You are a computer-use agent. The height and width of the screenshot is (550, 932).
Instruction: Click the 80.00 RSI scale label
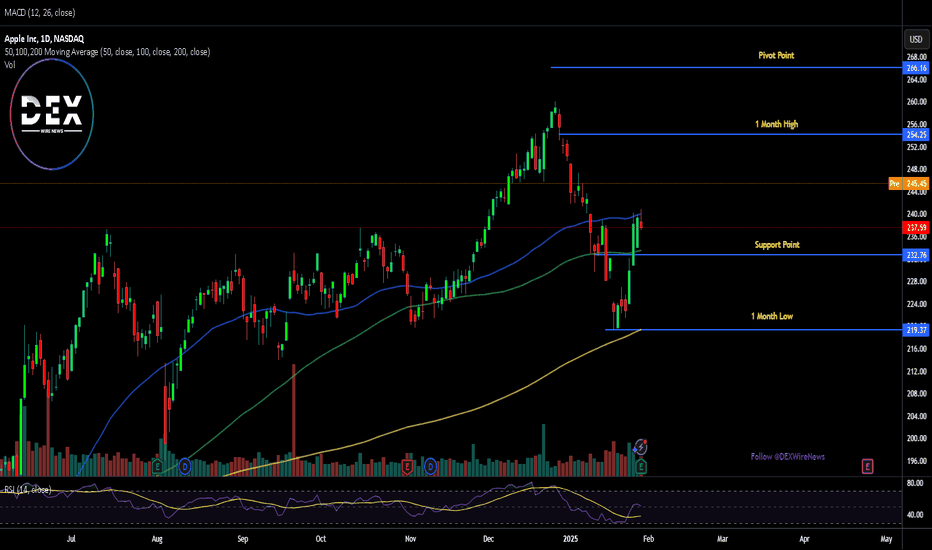pos(915,483)
